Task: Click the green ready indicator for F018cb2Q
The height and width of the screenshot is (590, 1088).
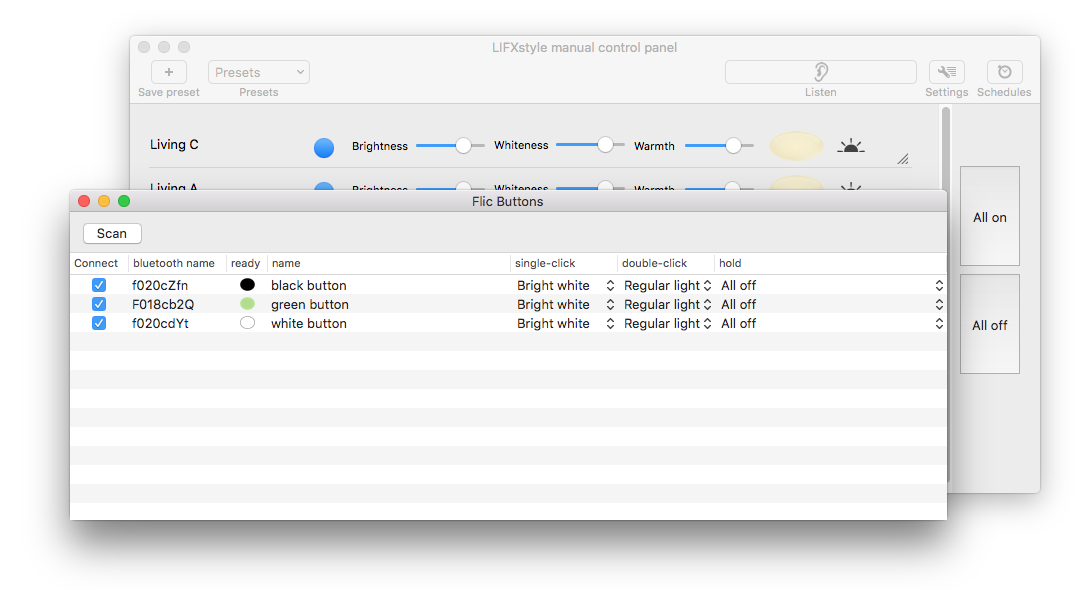Action: click(247, 304)
